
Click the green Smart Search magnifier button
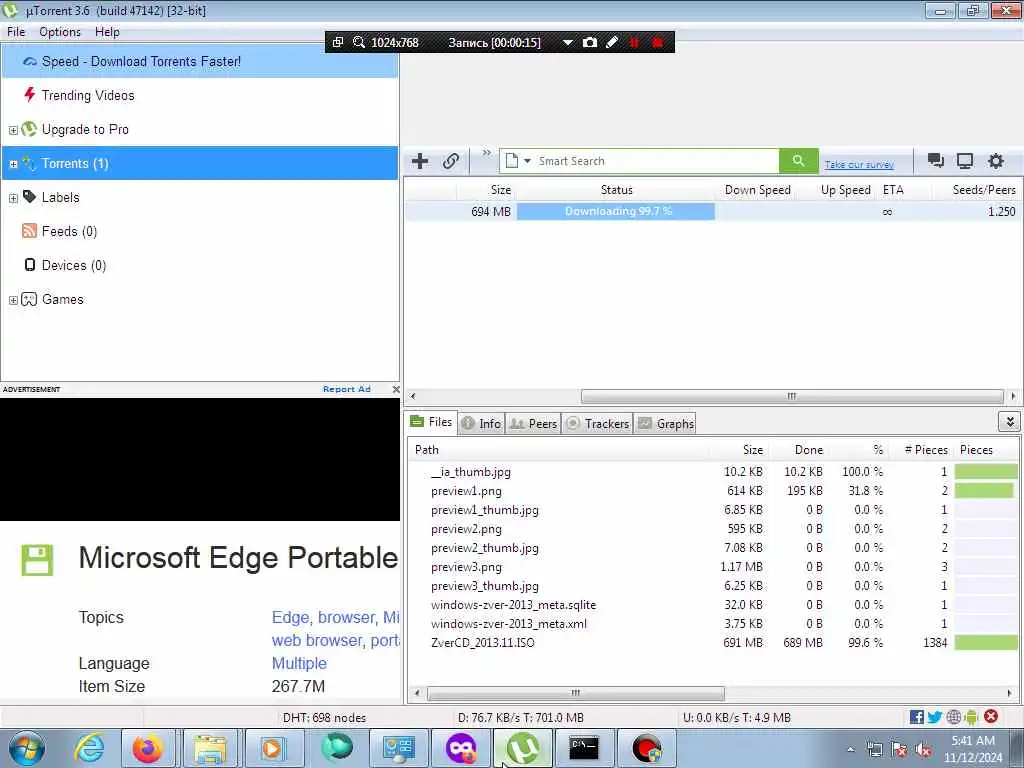798,161
